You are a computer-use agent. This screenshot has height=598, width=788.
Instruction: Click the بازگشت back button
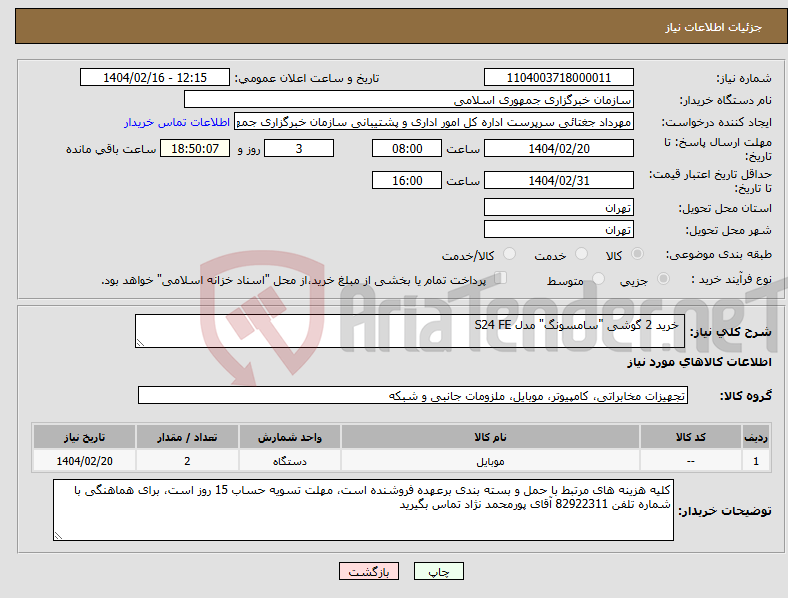(x=369, y=571)
